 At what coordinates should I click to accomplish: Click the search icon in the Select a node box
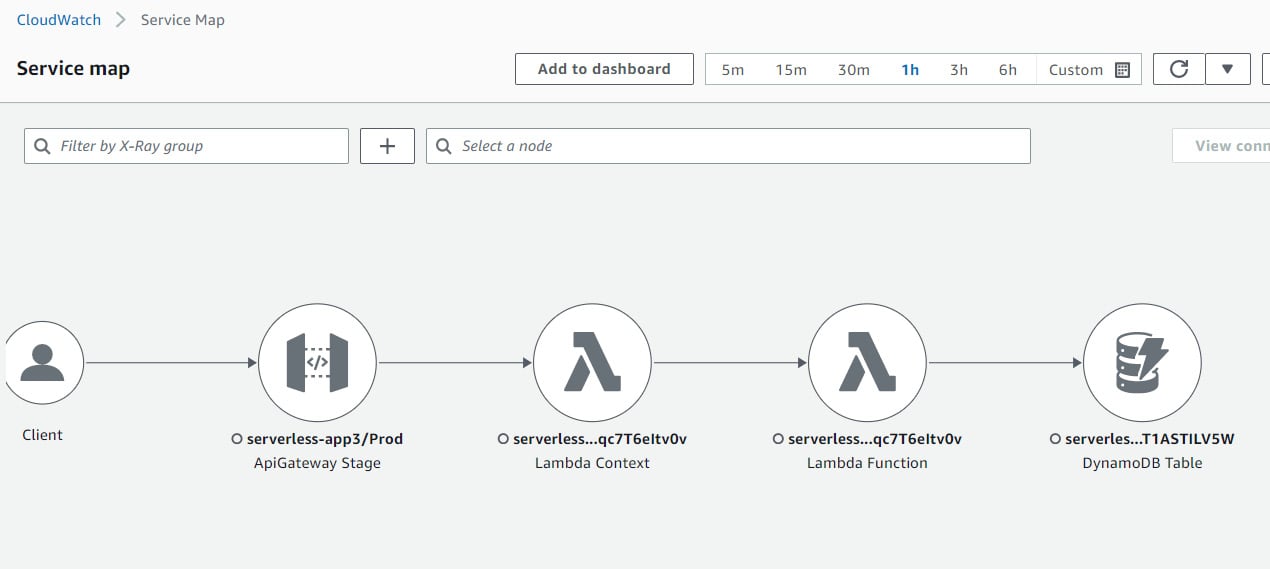pos(444,146)
